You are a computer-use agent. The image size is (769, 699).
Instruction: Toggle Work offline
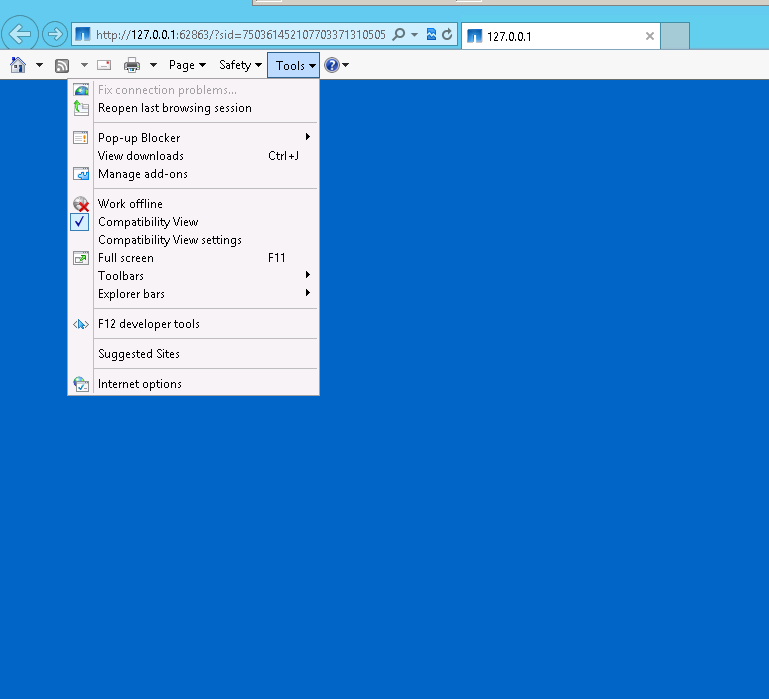193,204
